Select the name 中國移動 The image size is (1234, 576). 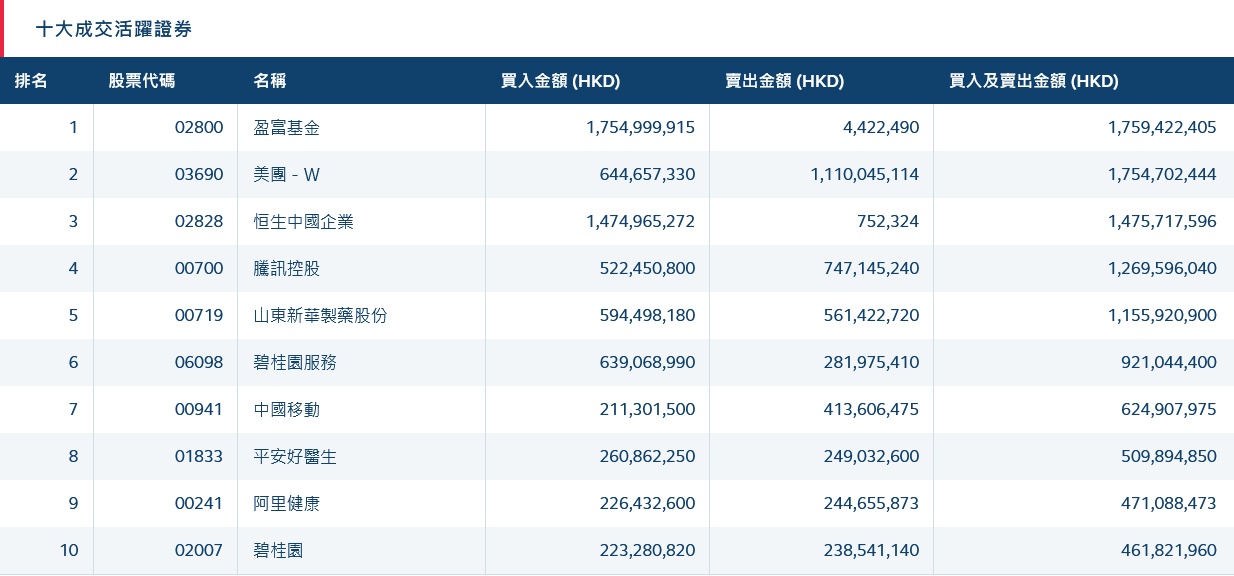(x=287, y=410)
